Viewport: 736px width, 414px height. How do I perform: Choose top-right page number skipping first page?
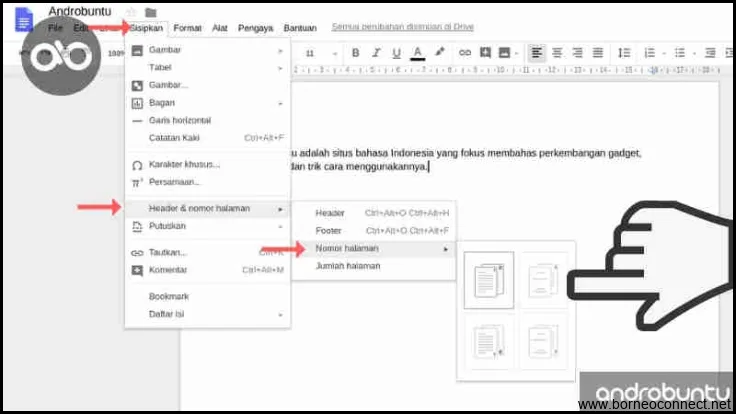[x=543, y=280]
